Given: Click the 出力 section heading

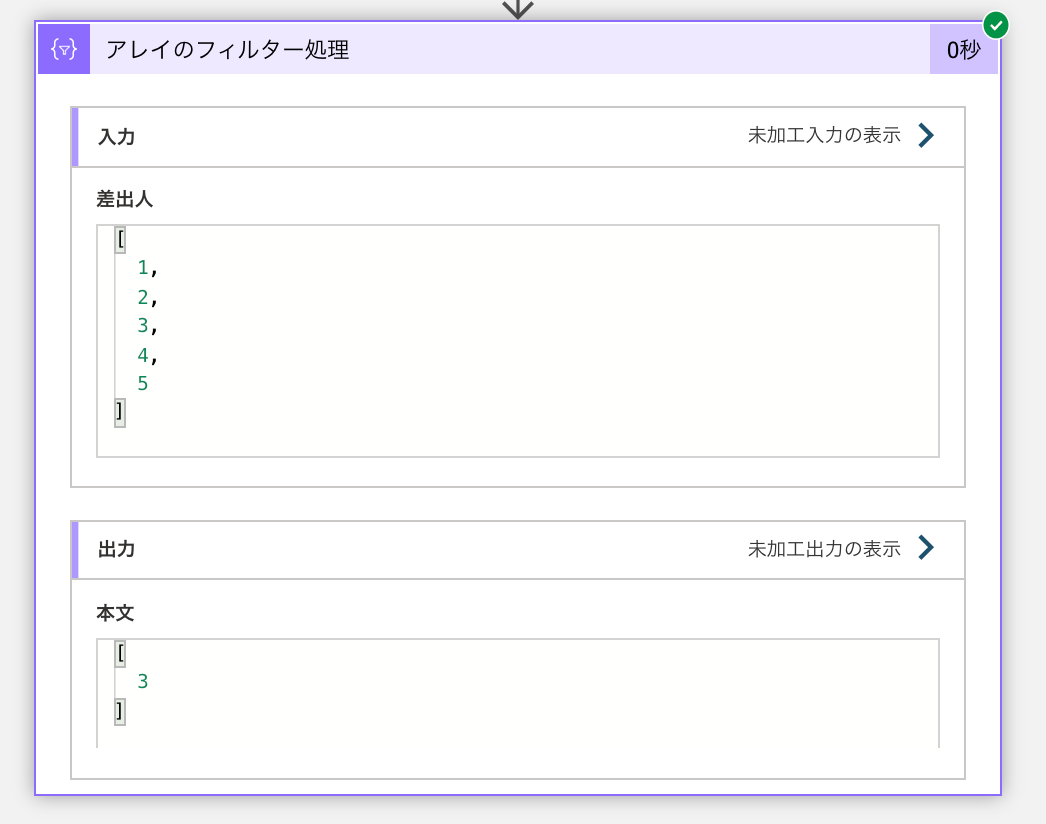Looking at the screenshot, I should pyautogui.click(x=117, y=550).
